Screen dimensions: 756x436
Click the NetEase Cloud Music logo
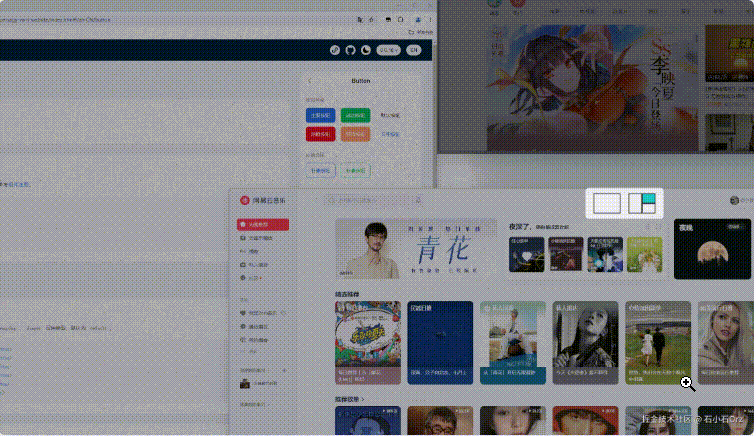tap(263, 200)
